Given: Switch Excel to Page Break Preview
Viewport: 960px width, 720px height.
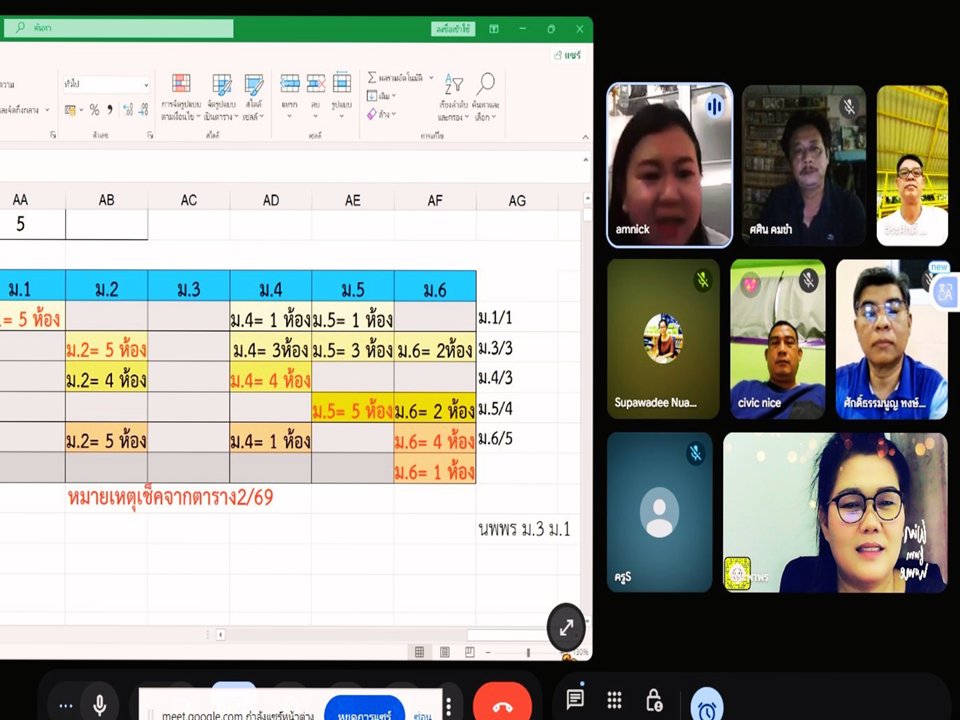Looking at the screenshot, I should (x=470, y=652).
